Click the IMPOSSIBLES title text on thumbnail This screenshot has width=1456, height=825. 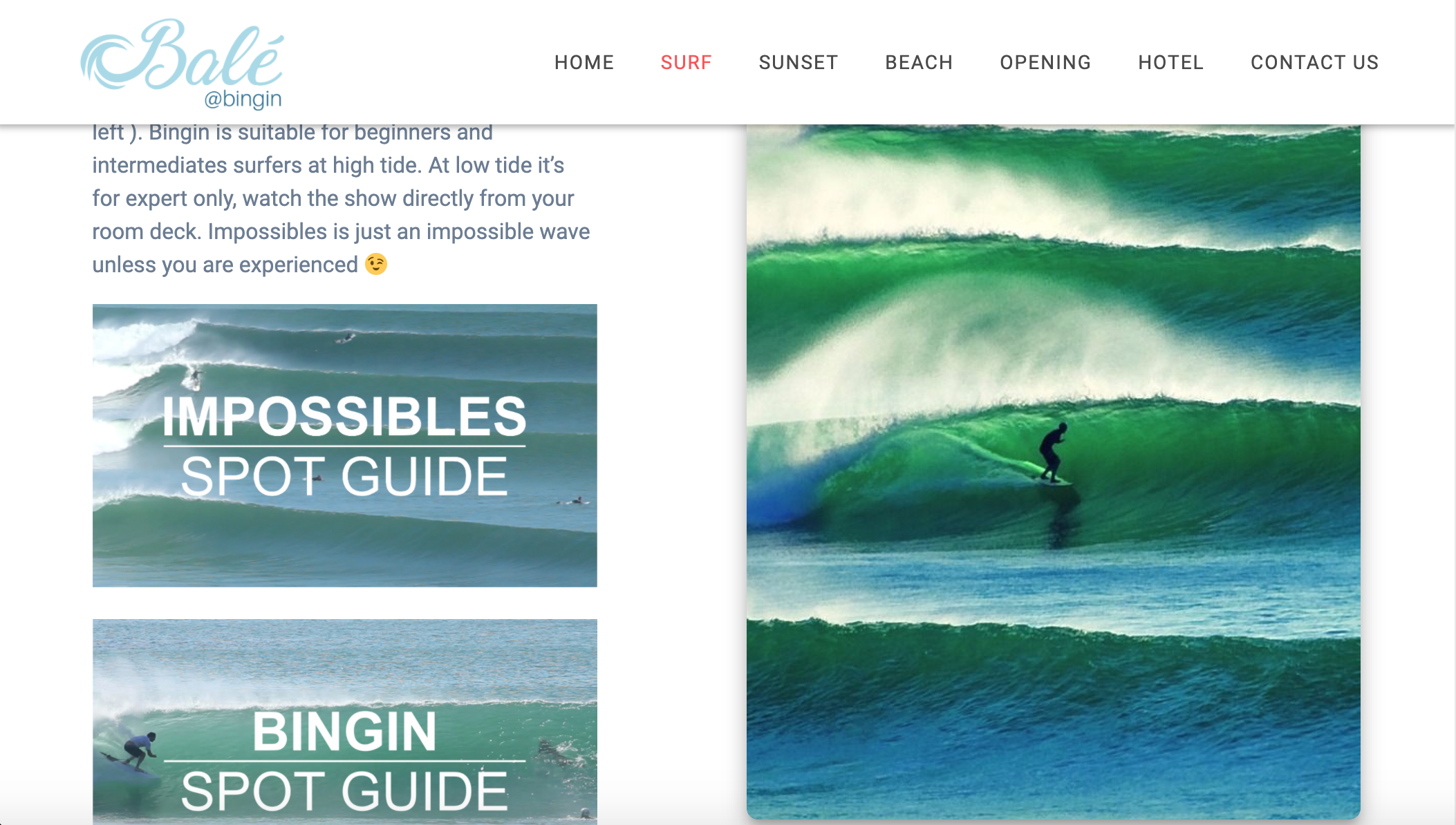click(x=344, y=416)
